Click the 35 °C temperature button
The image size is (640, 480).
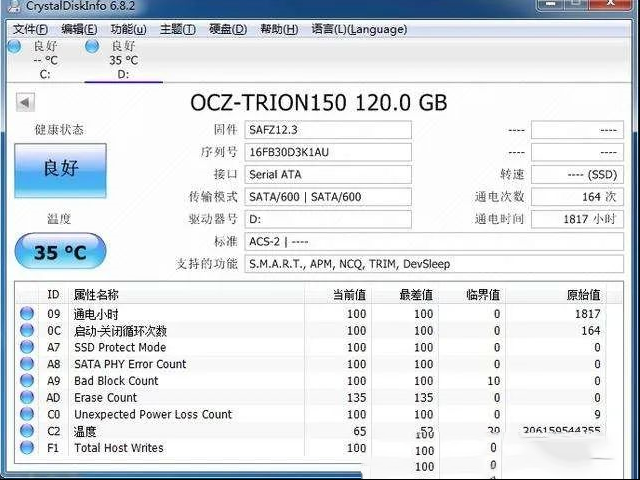pos(60,251)
